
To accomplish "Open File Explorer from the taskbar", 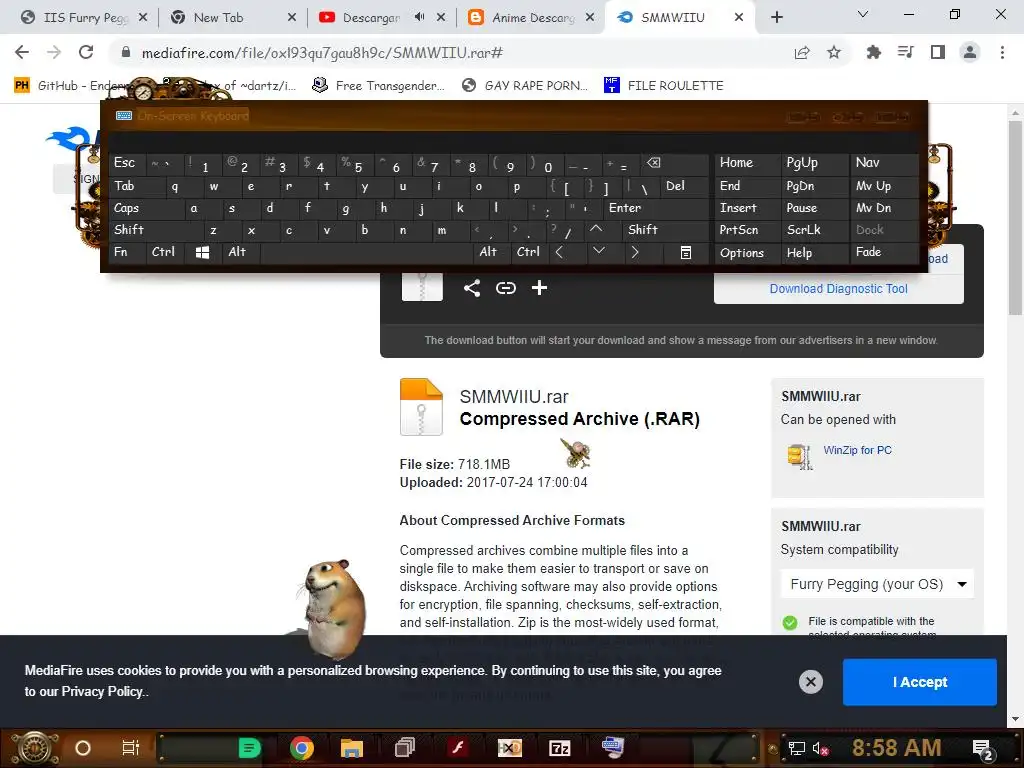I will click(x=352, y=748).
